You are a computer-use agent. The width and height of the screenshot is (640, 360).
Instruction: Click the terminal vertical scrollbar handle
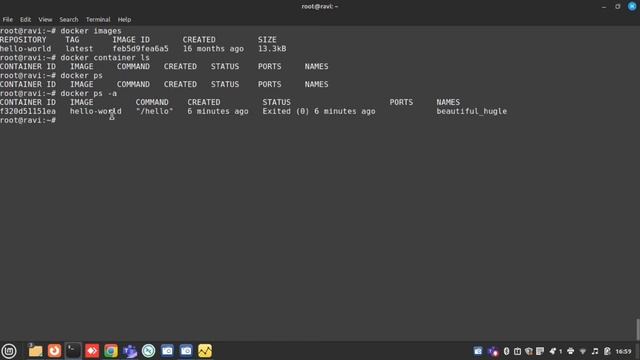(638, 329)
